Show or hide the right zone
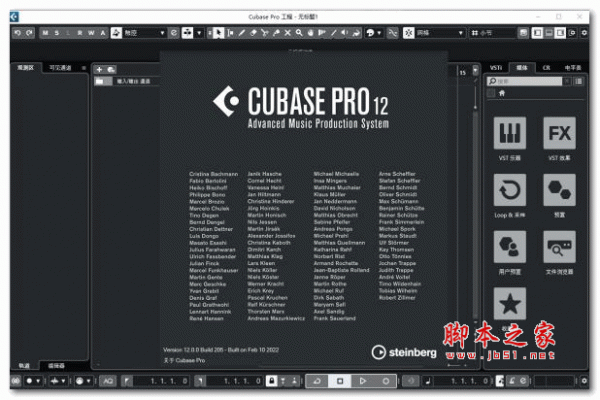The height and width of the screenshot is (400, 600). click(560, 33)
